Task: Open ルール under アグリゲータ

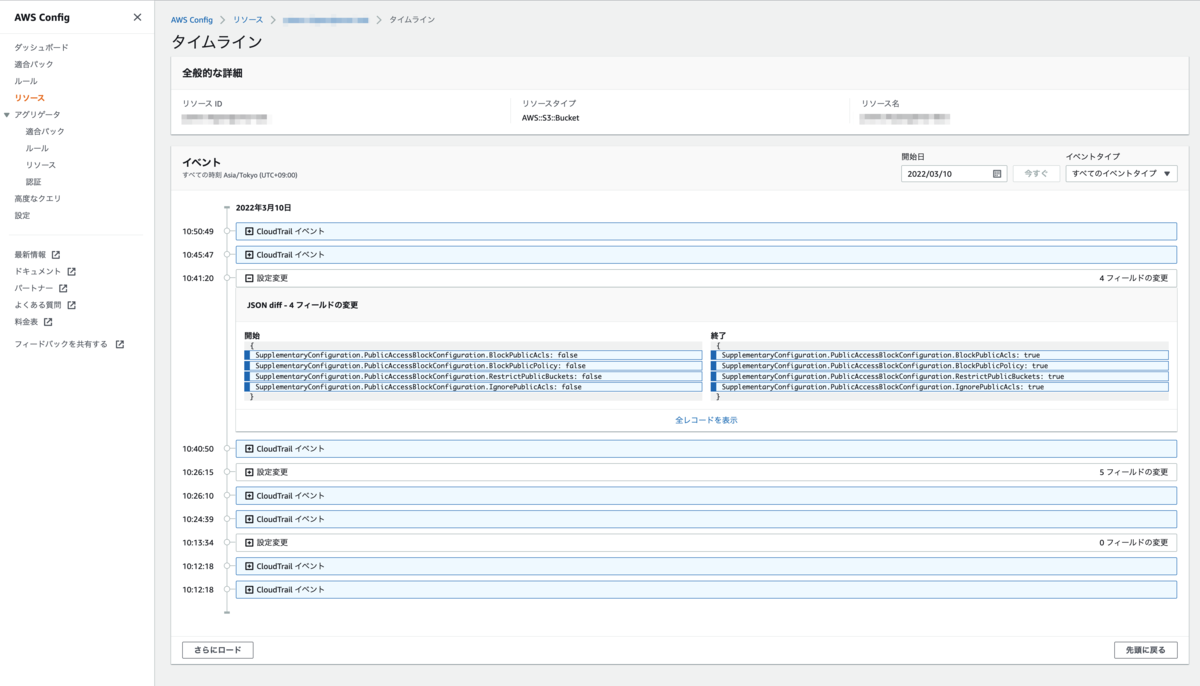Action: (x=37, y=148)
